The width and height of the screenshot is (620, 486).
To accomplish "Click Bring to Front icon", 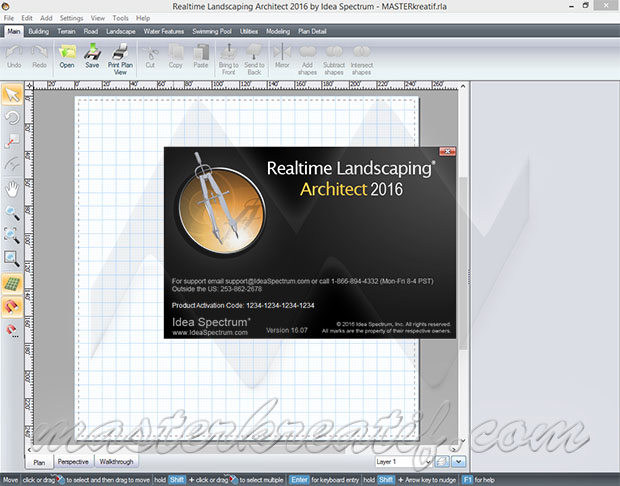I will [229, 59].
